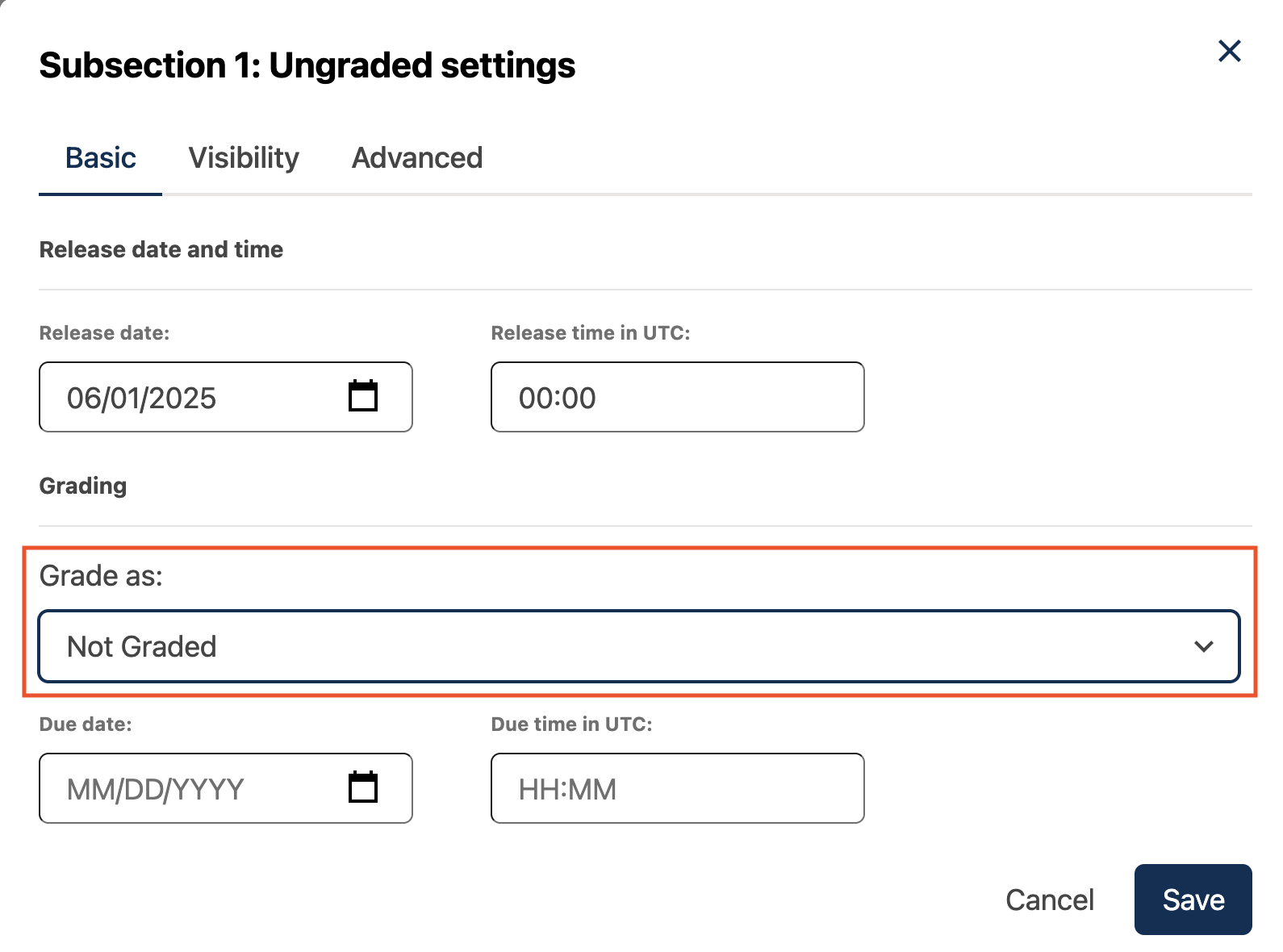Click the Due time HH:MM field

[x=676, y=789]
